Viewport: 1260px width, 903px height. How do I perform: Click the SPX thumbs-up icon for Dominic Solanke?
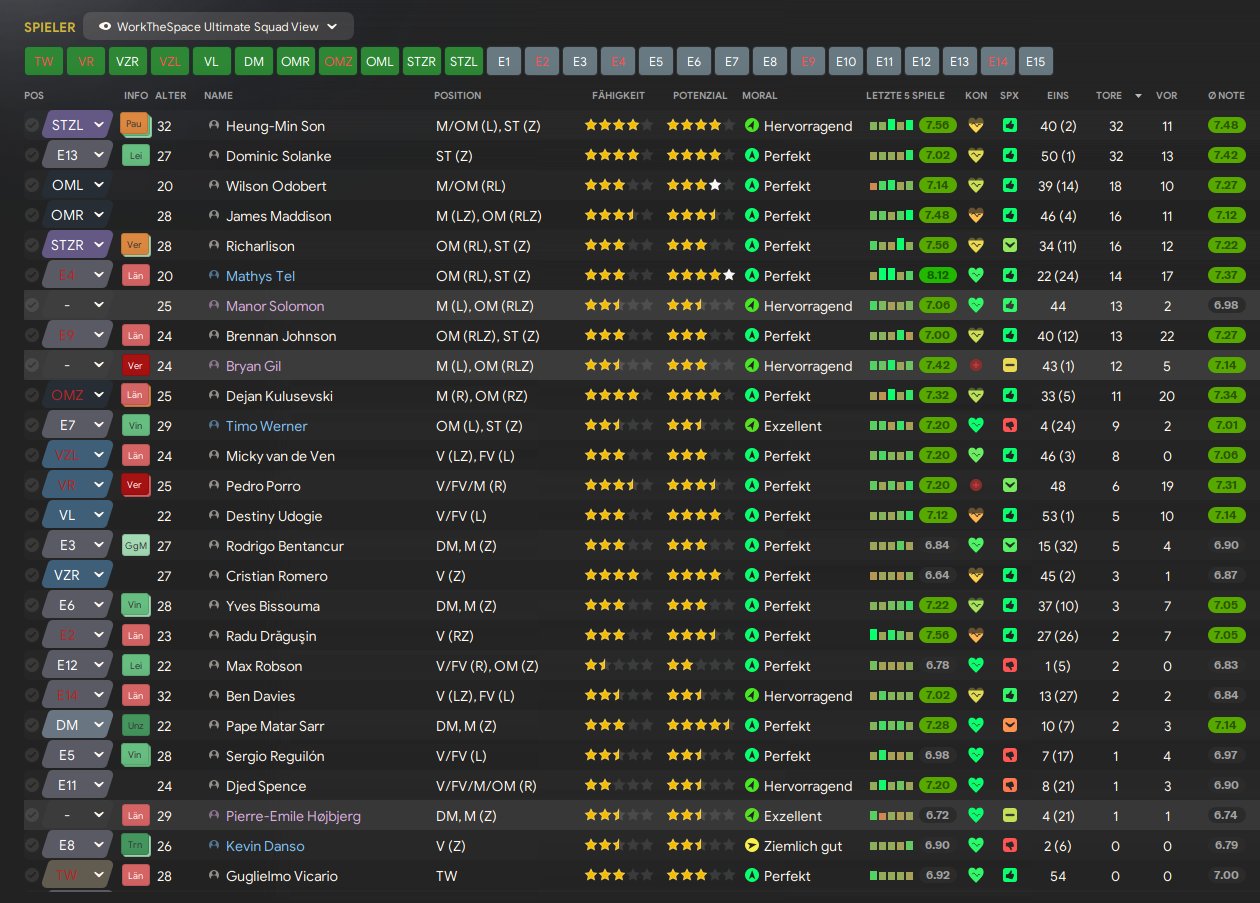1010,156
